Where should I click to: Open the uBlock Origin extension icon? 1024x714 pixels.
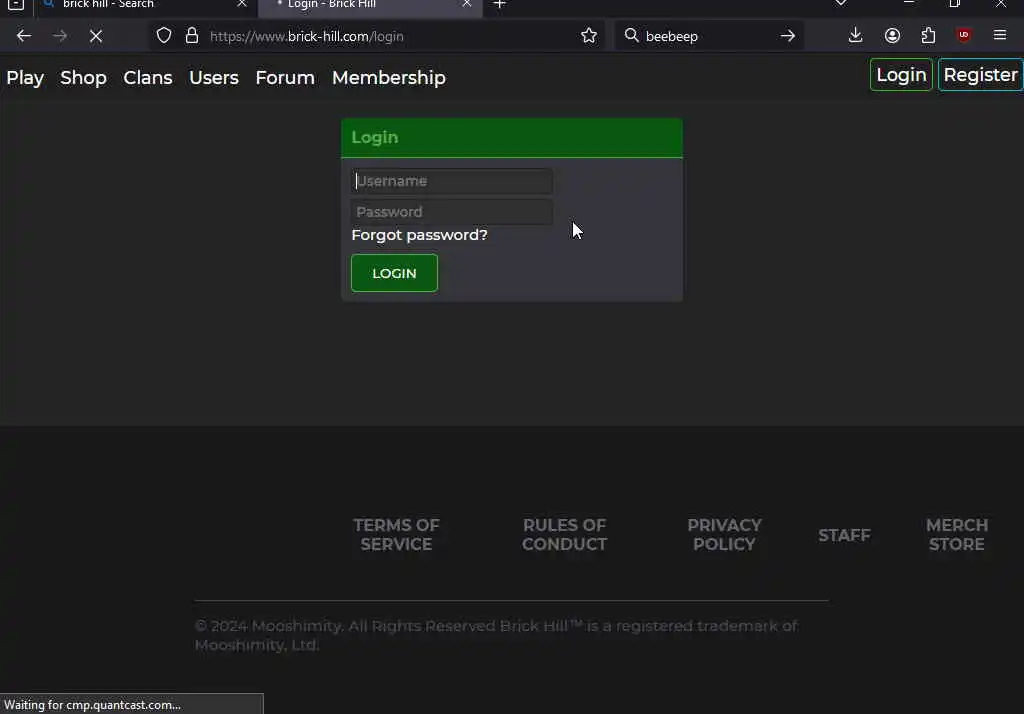[964, 35]
